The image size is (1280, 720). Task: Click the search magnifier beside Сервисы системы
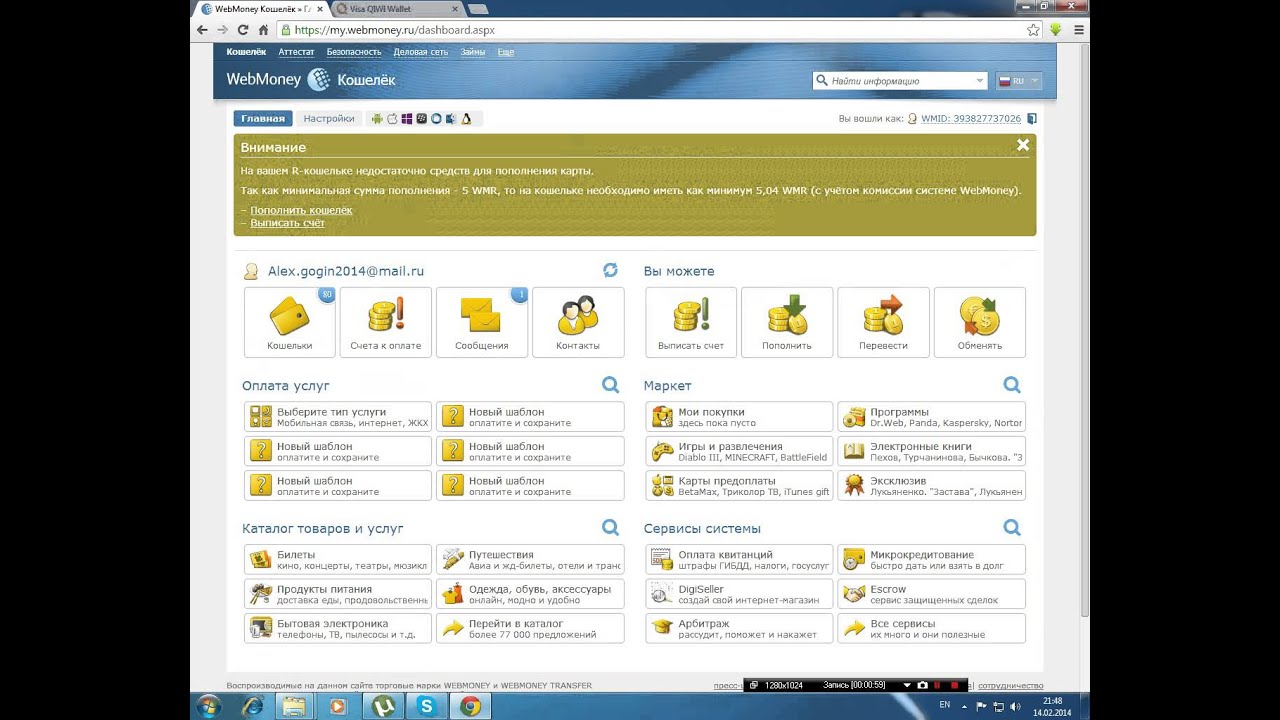tap(1012, 527)
